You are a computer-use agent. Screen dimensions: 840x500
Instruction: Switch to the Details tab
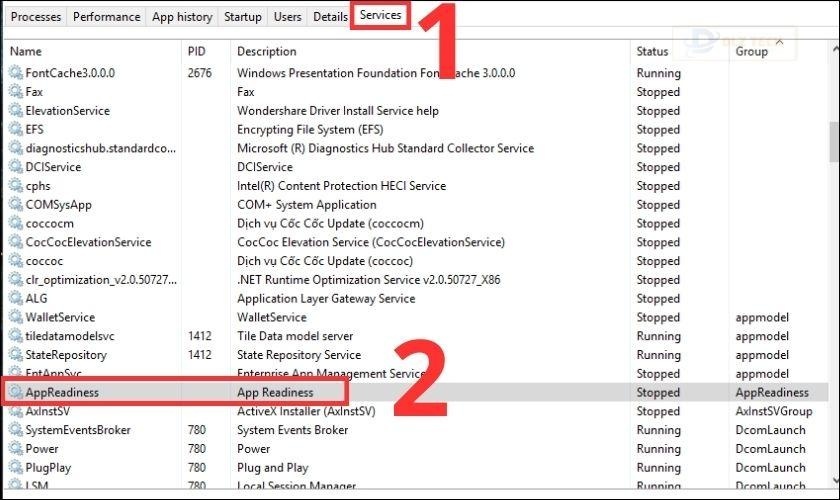click(x=330, y=17)
